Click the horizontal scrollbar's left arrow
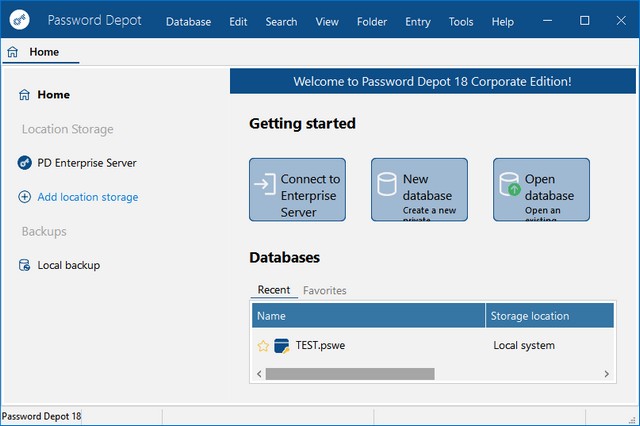The image size is (640, 426). point(258,374)
